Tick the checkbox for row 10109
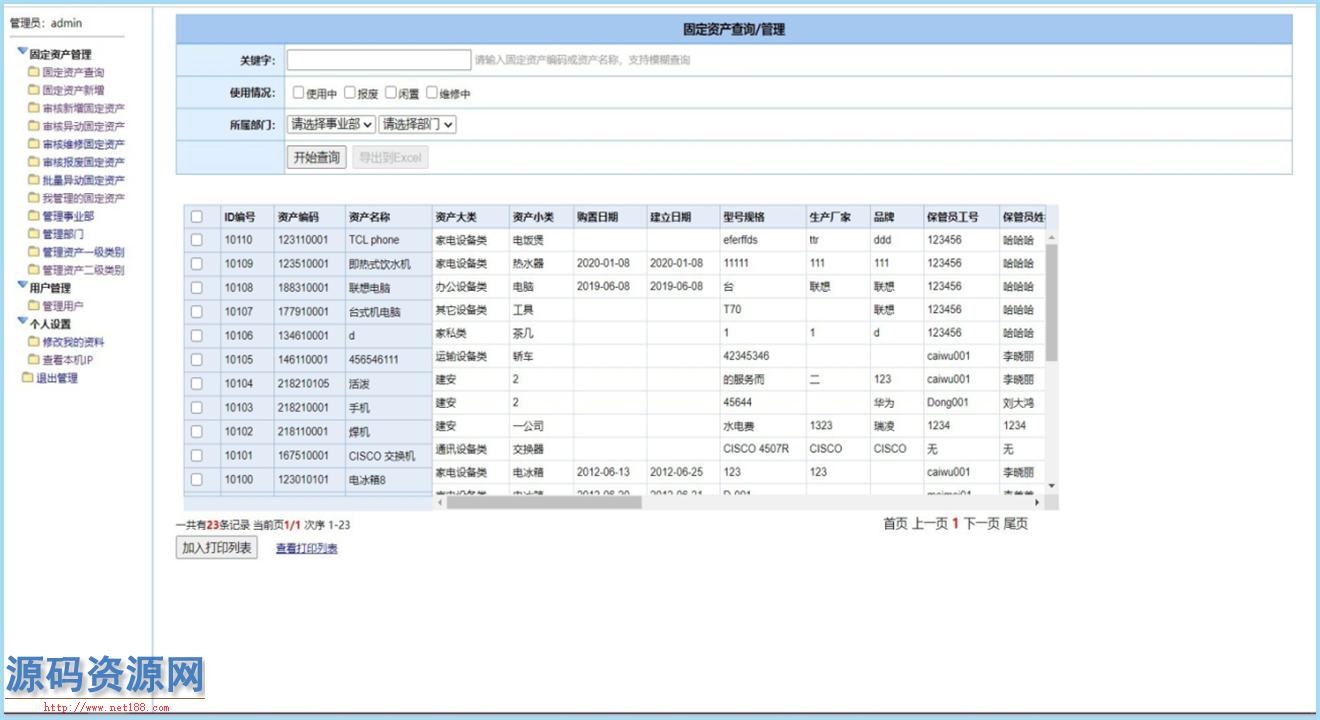This screenshot has height=720, width=1320. [197, 264]
